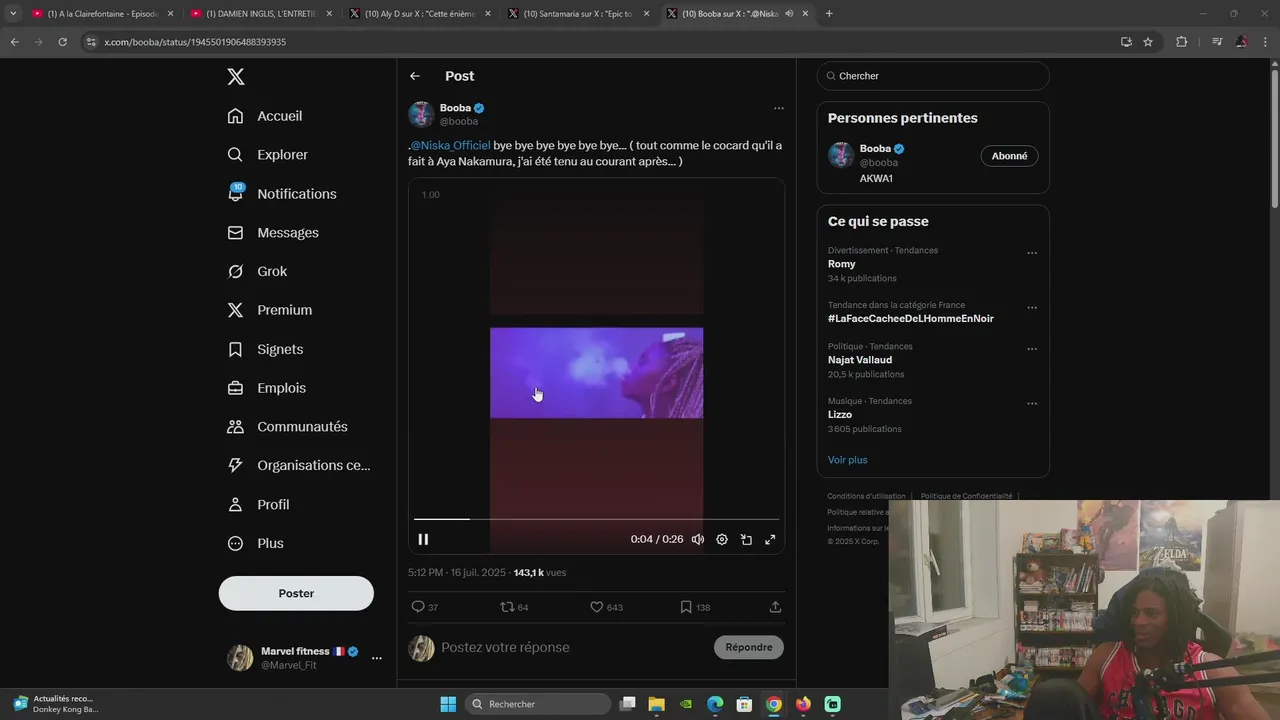This screenshot has width=1280, height=720.
Task: Click the Poster button
Action: click(296, 594)
